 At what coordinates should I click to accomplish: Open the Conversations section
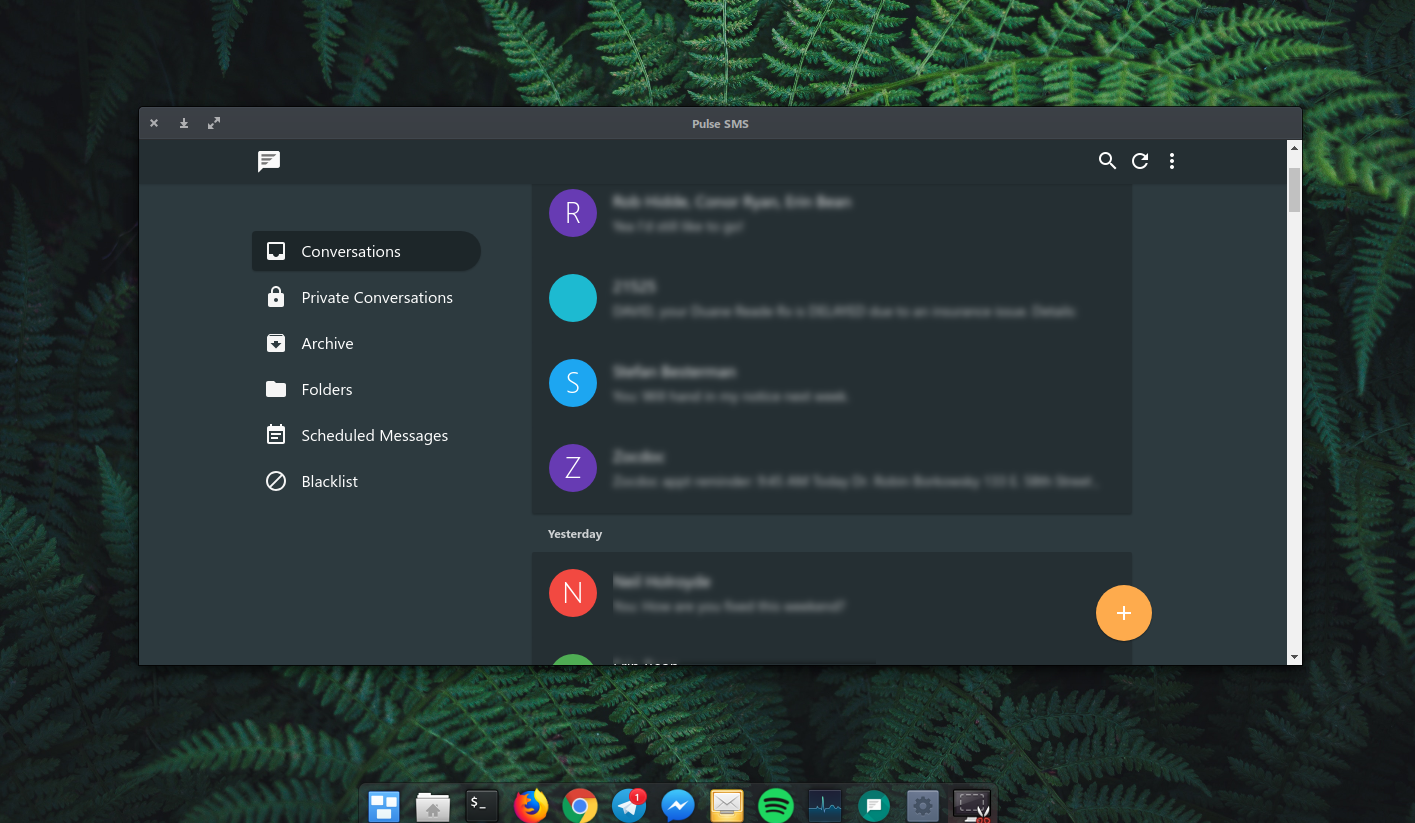[350, 251]
